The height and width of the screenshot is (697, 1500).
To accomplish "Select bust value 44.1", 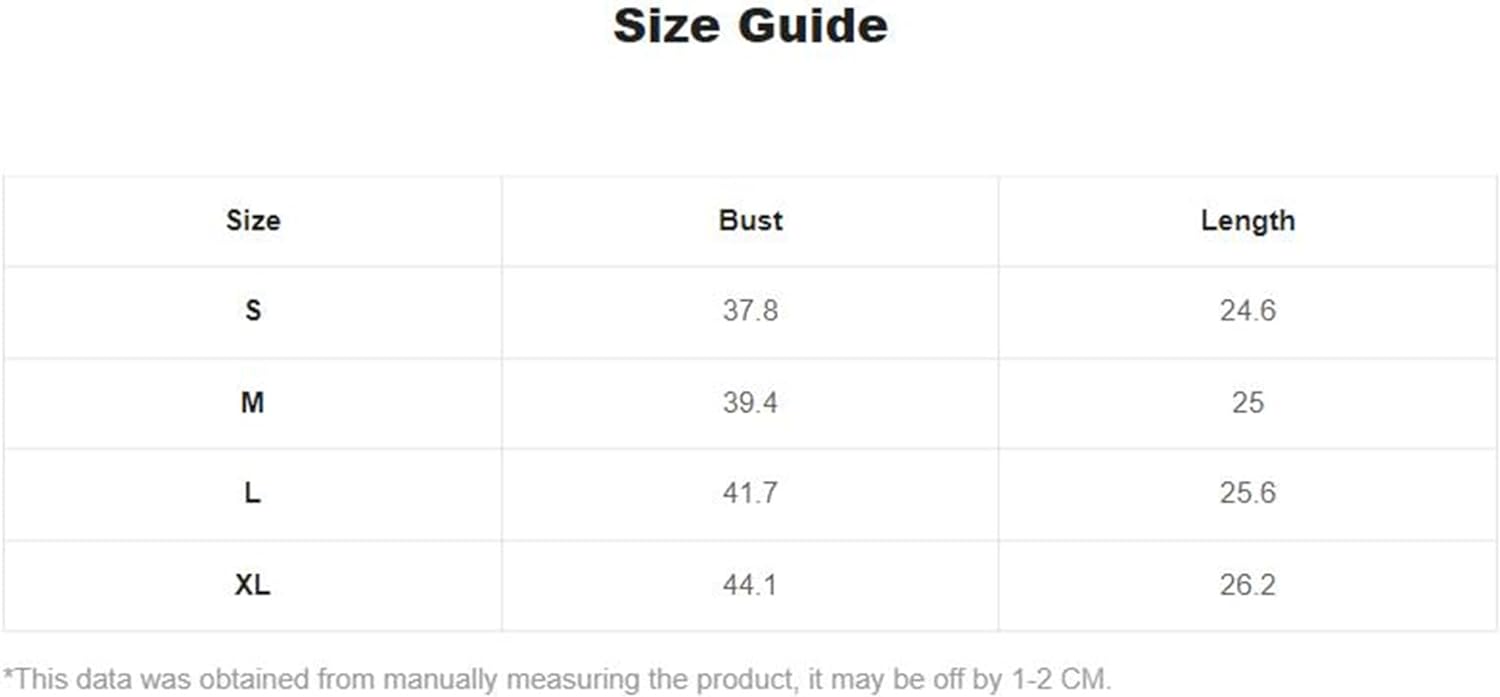I will click(750, 585).
